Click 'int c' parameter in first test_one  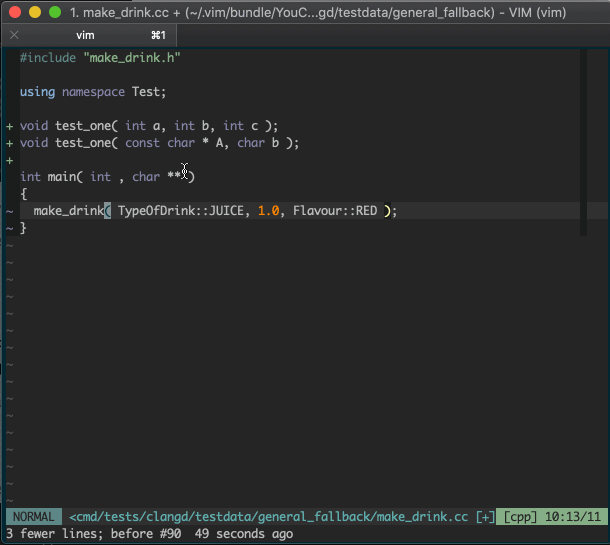click(240, 126)
